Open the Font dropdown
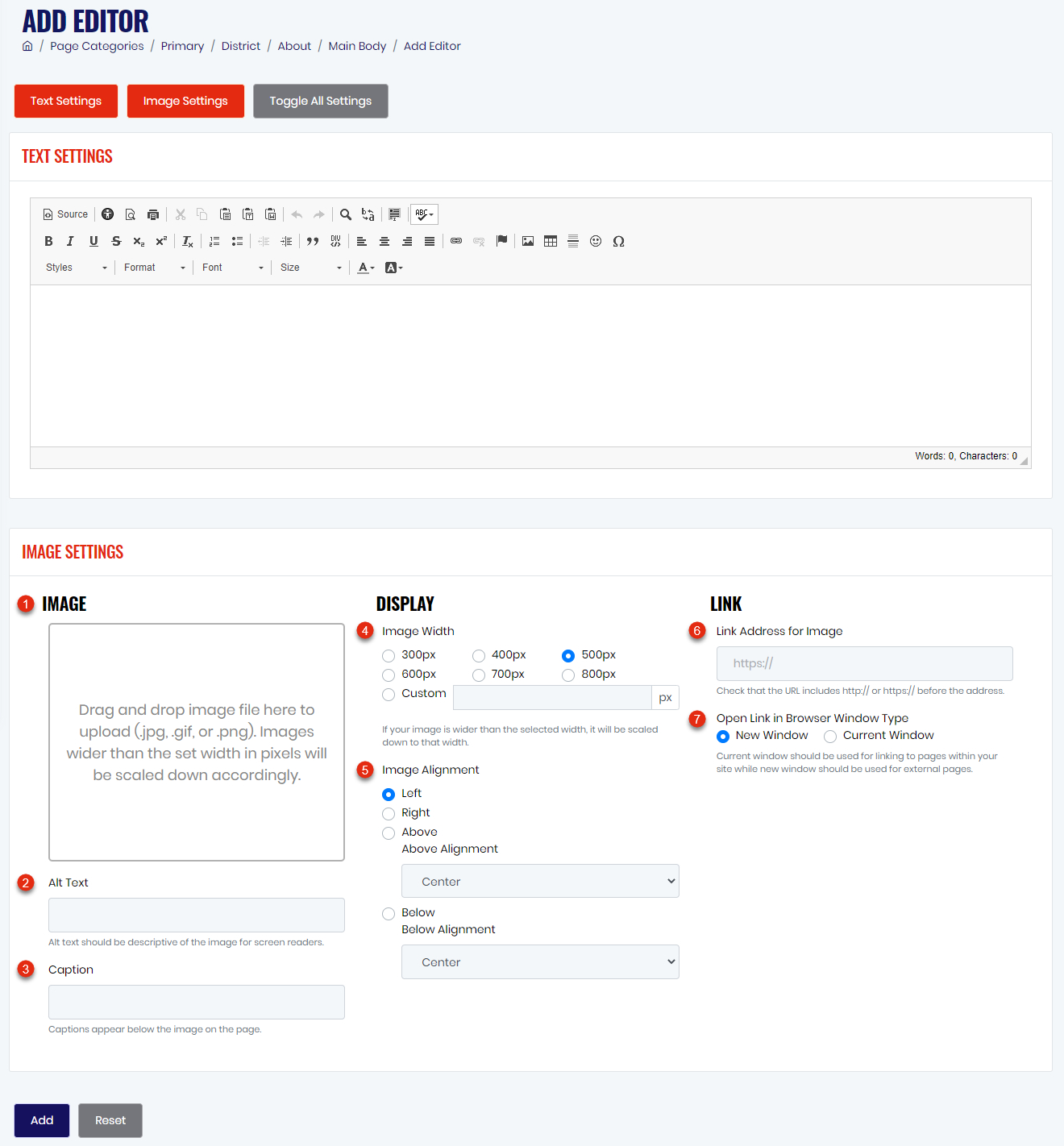 tap(233, 268)
